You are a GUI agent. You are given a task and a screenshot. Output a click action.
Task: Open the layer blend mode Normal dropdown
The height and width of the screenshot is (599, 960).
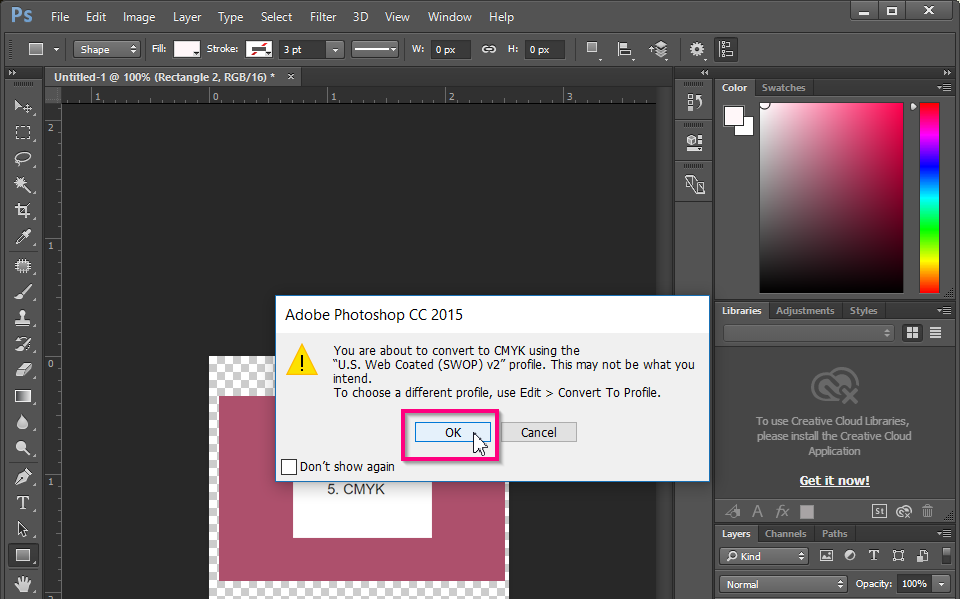click(783, 584)
